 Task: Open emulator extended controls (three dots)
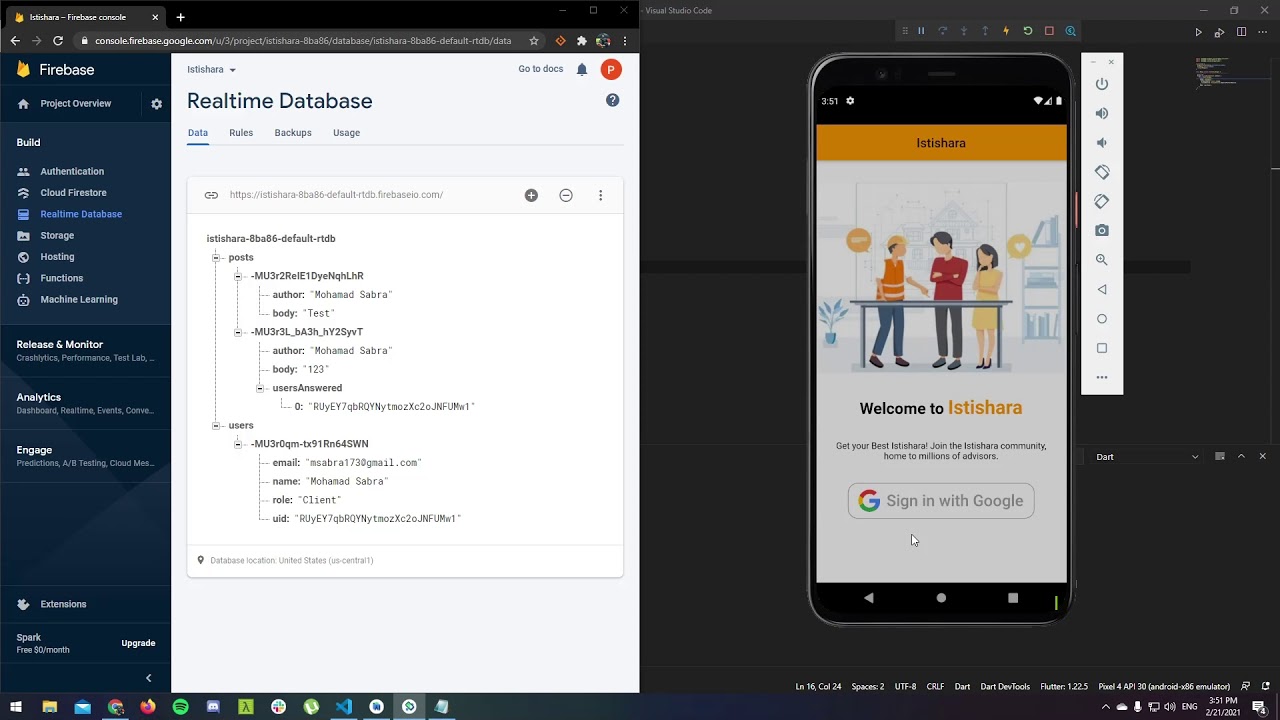click(1102, 377)
